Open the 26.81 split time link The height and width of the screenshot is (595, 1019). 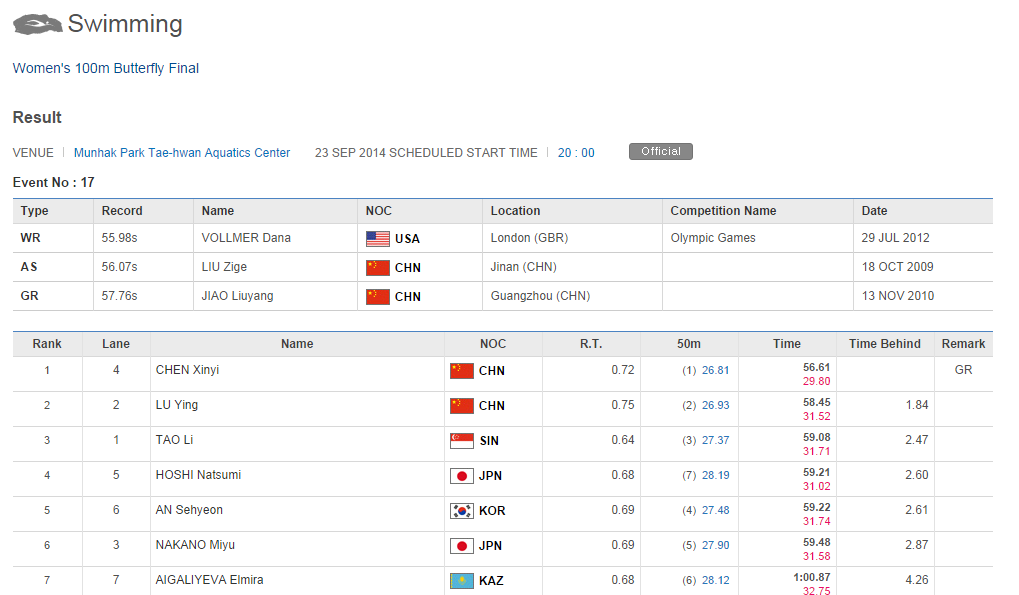pyautogui.click(x=716, y=370)
